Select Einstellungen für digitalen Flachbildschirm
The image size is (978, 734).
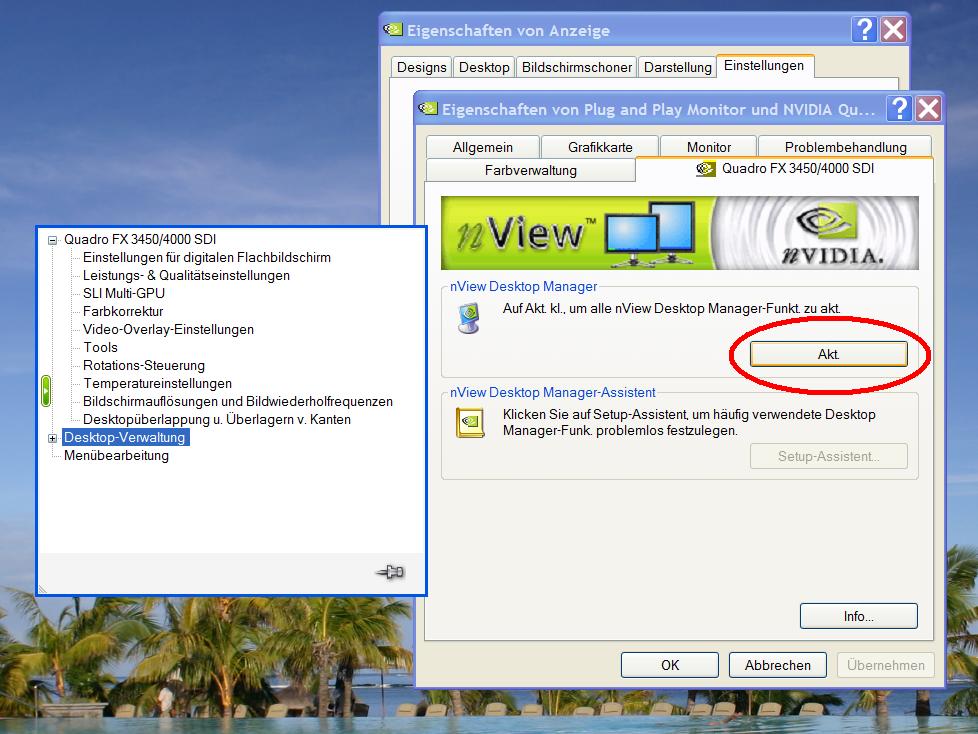click(207, 258)
